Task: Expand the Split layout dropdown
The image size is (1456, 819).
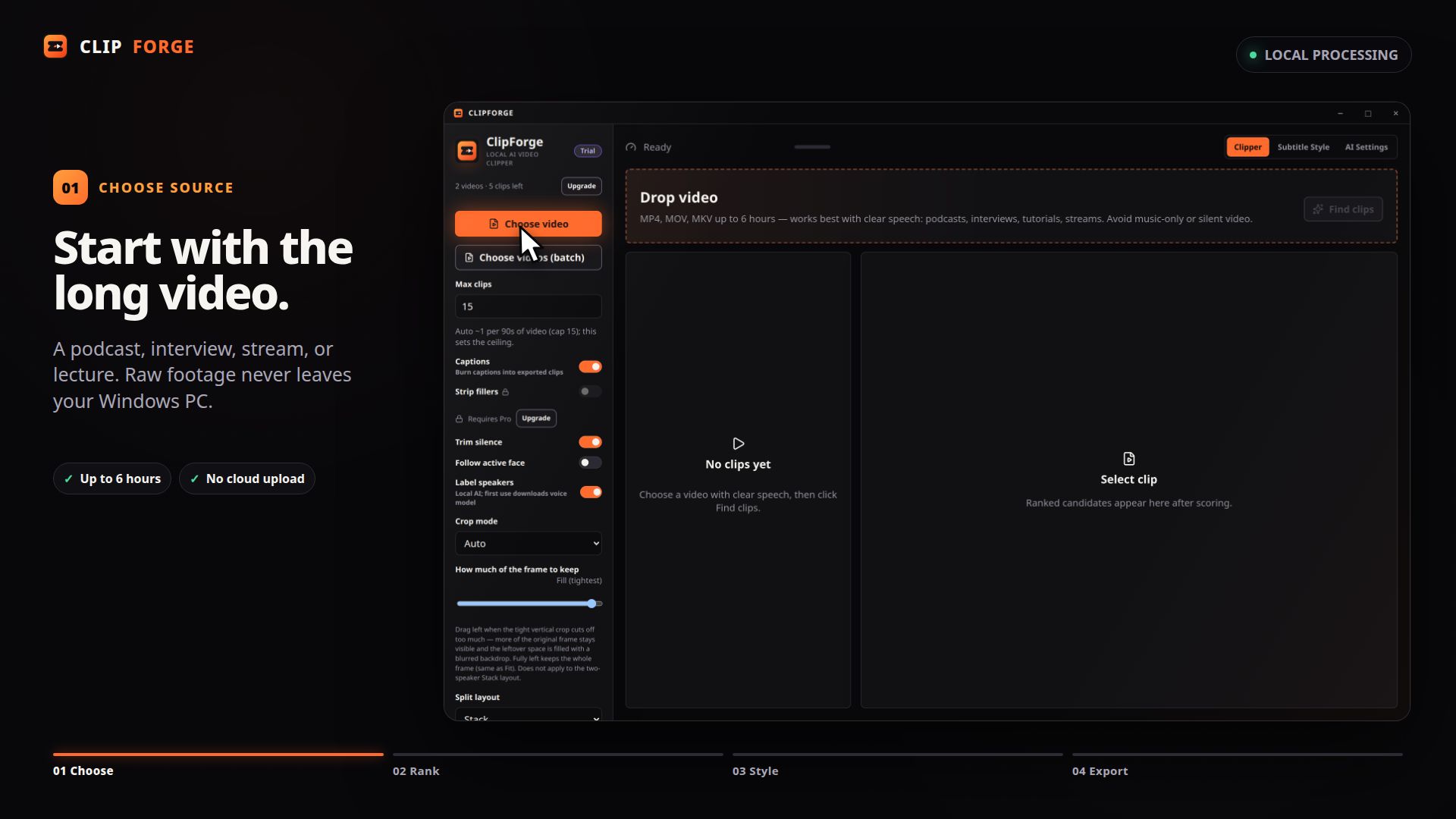Action: click(529, 714)
